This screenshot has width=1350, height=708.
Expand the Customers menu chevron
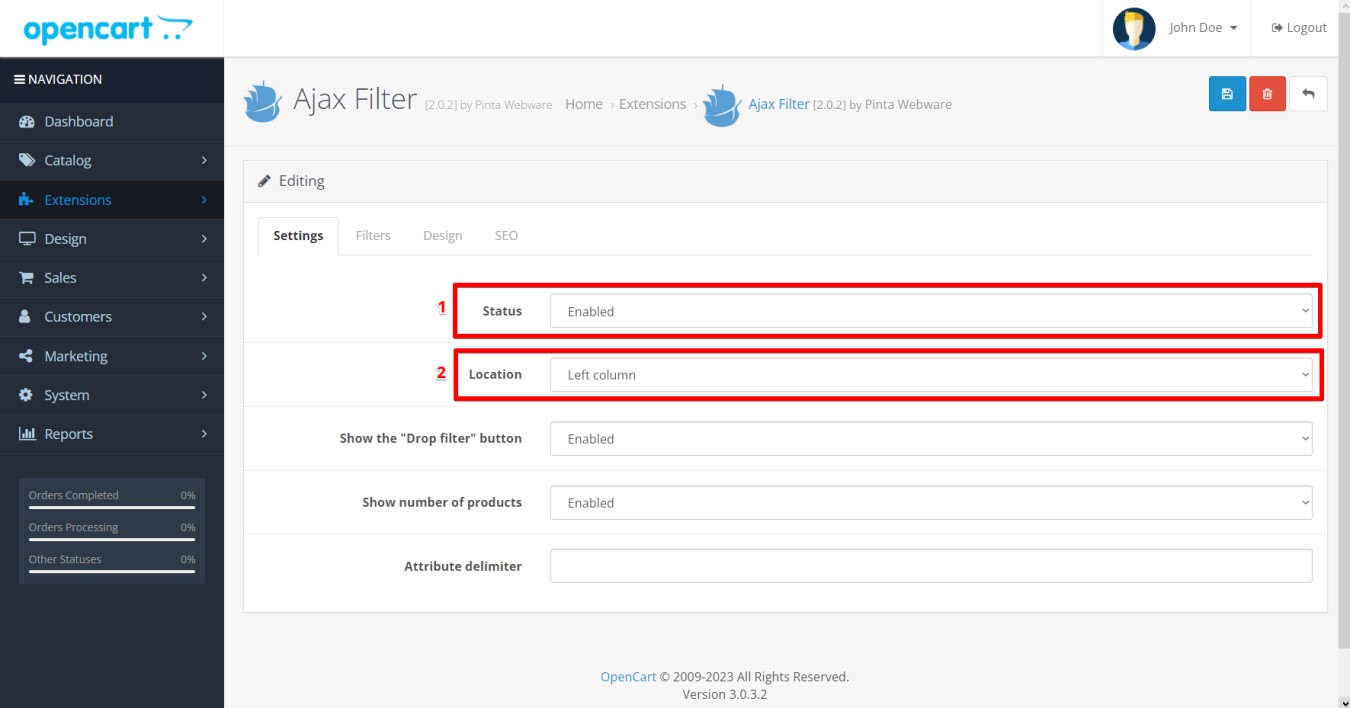coord(204,317)
